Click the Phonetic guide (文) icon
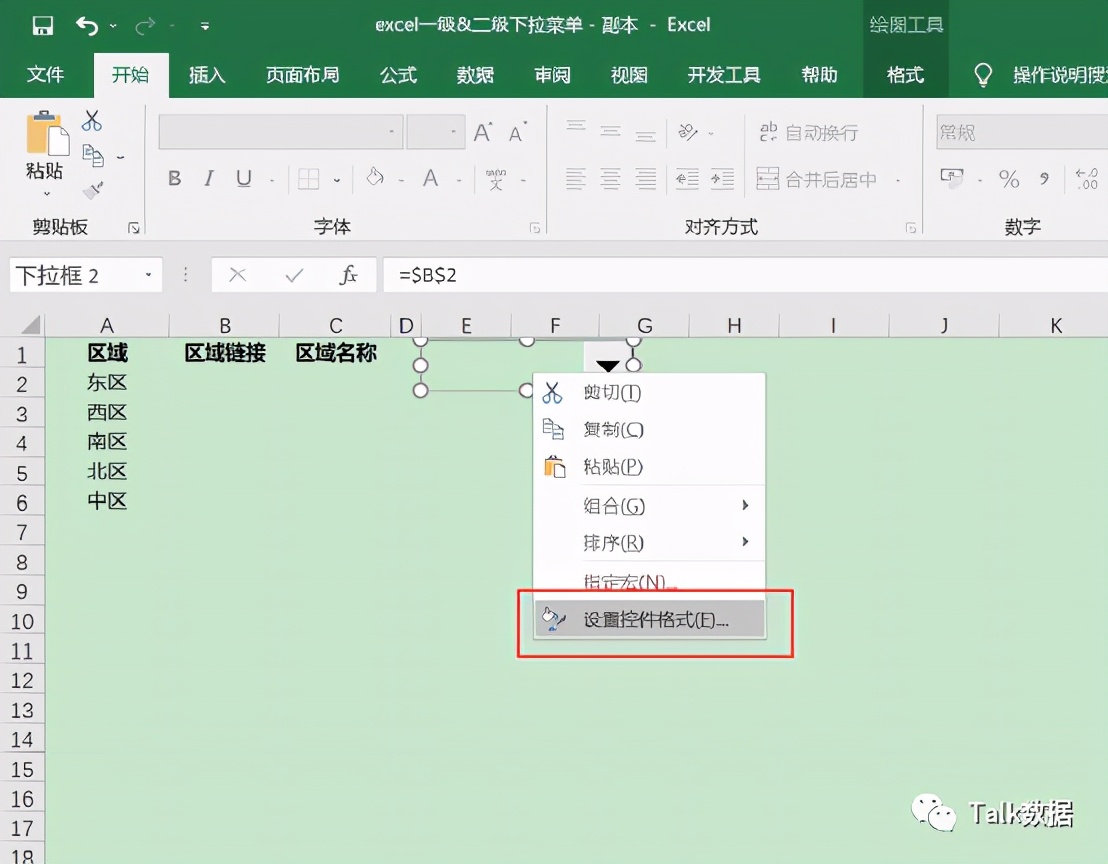 pos(496,179)
